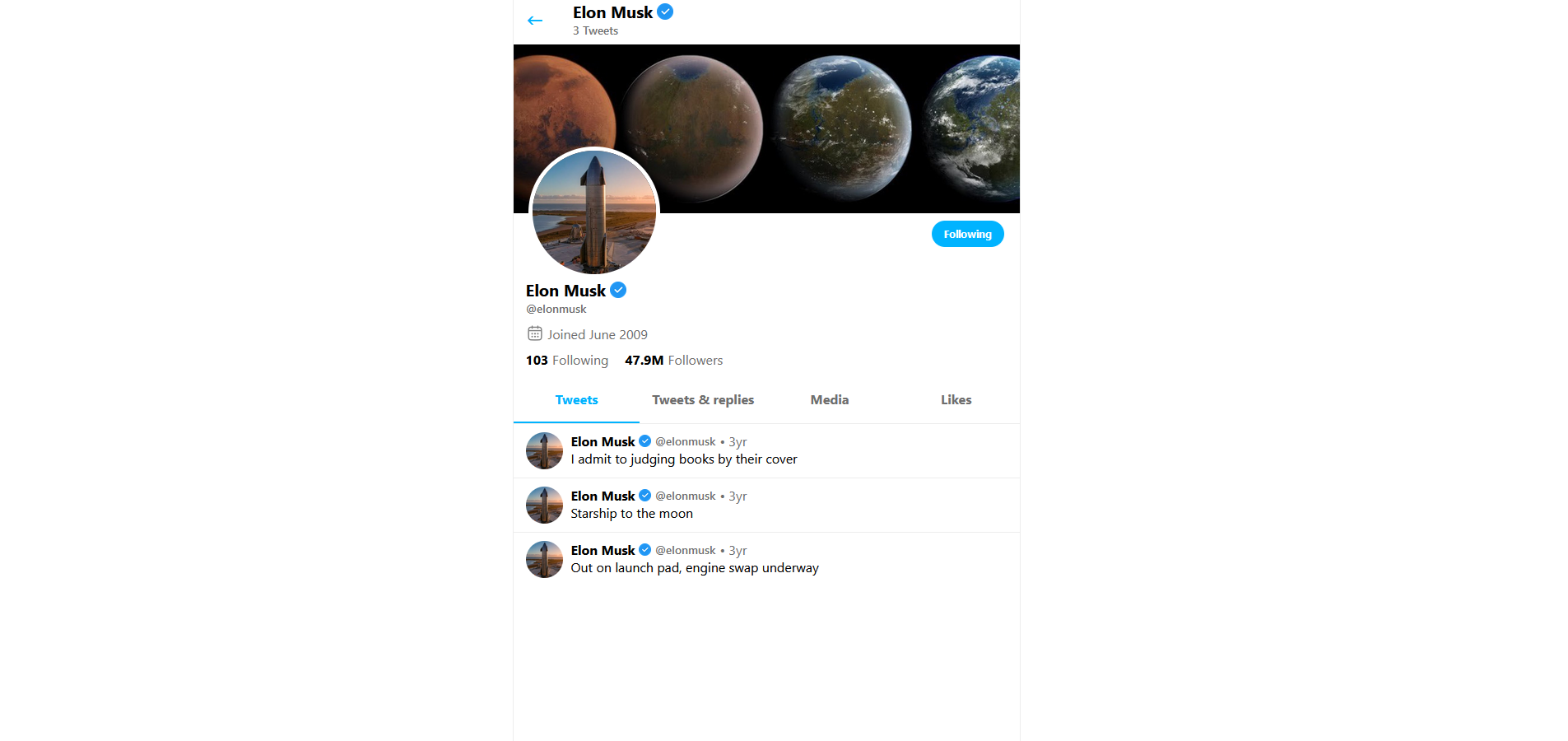Go back using the arrow icon
Viewport: 1568px width, 741px height.
click(x=535, y=21)
